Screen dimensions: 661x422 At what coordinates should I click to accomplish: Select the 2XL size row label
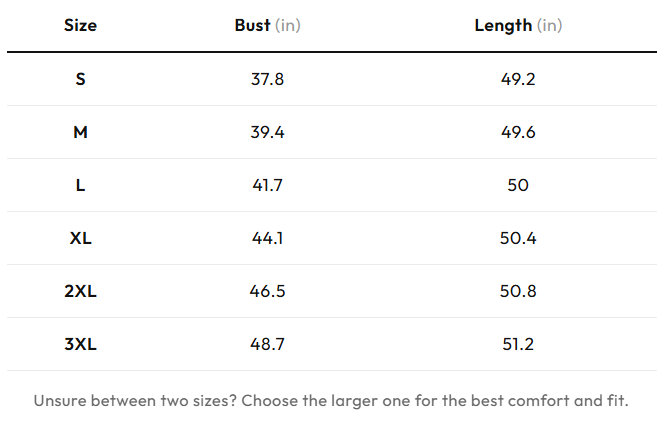[x=80, y=291]
